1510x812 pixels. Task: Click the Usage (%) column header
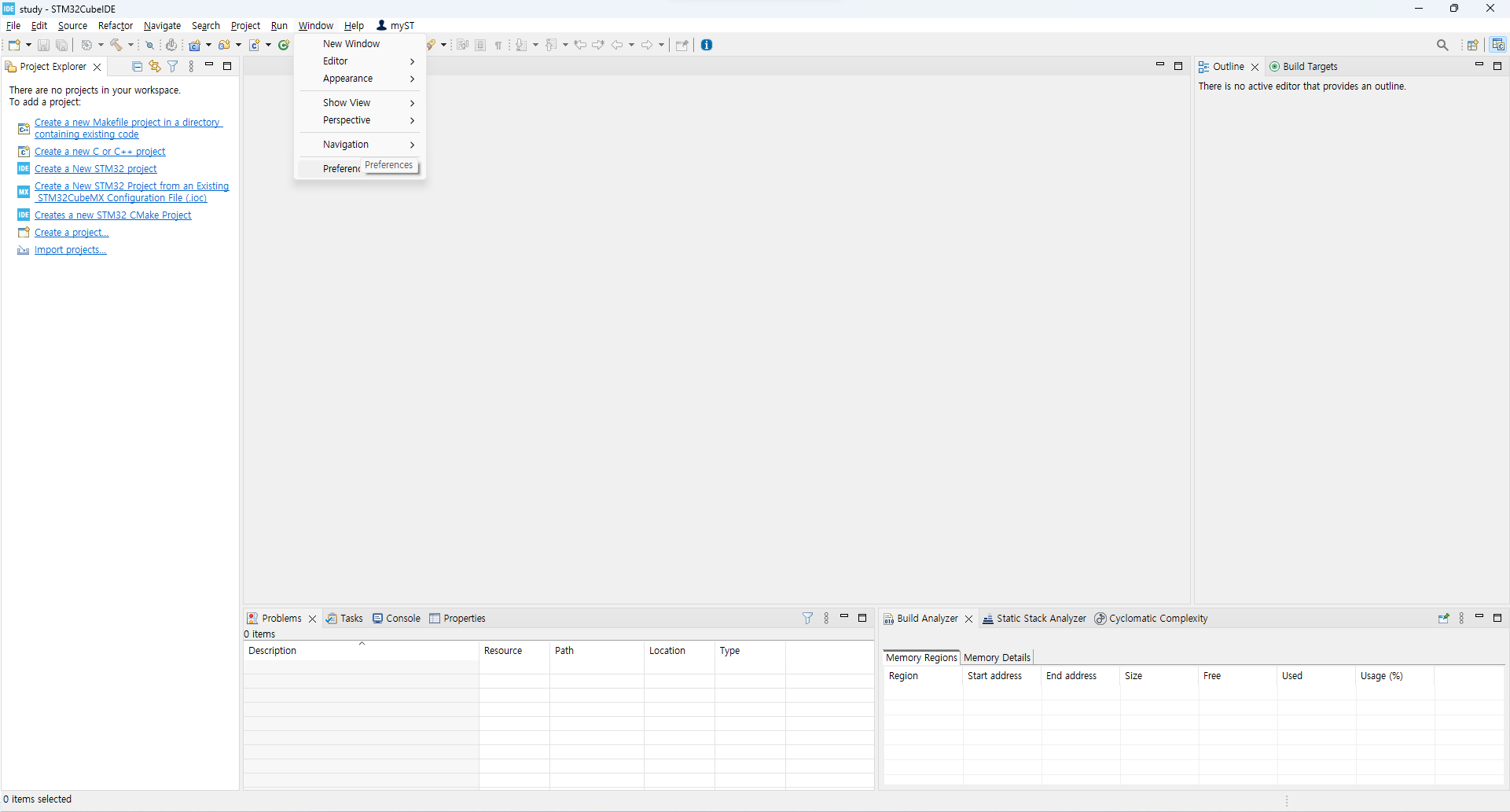pos(1395,676)
